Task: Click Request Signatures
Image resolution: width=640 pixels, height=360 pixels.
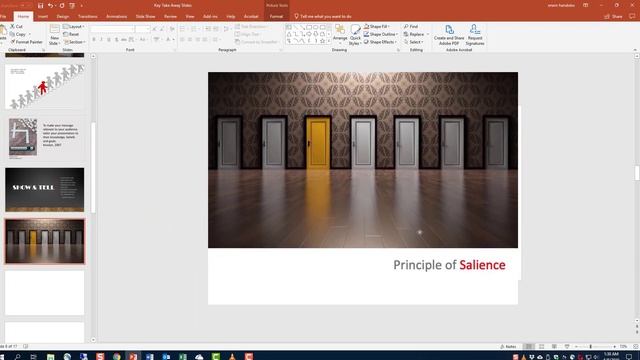Action: (x=475, y=35)
